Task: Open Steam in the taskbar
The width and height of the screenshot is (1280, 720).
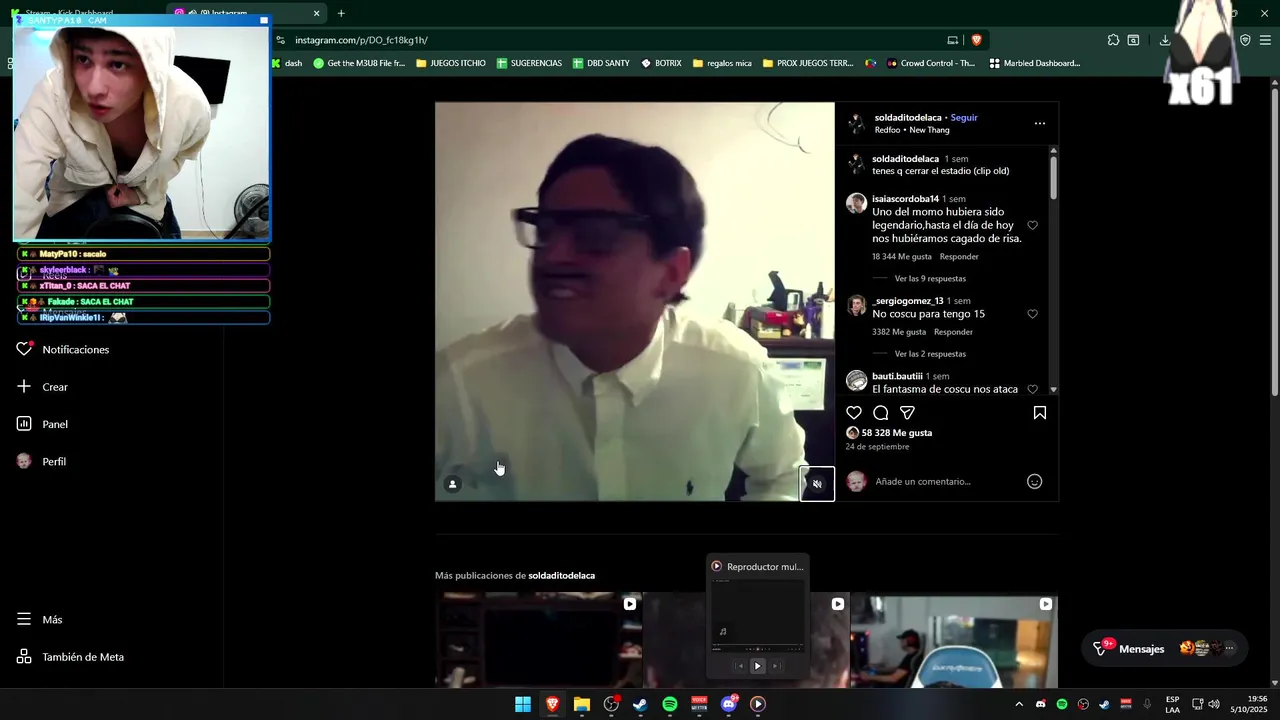Action: (640, 704)
